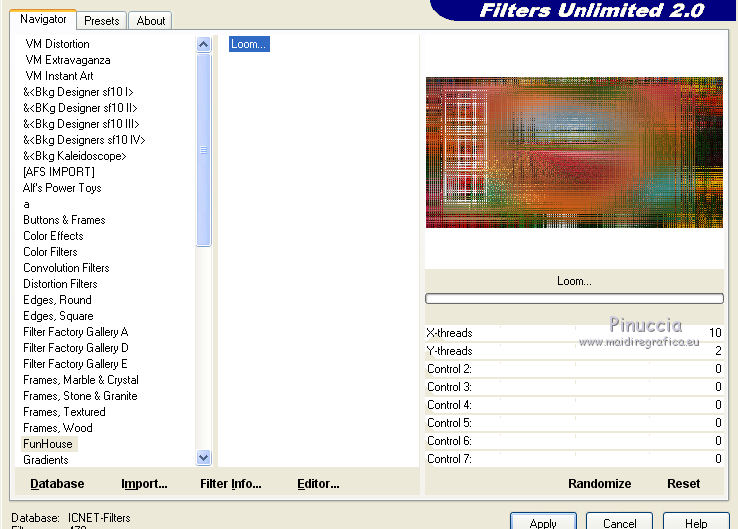Apply the Loom filter
This screenshot has width=738, height=529.
tap(543, 522)
